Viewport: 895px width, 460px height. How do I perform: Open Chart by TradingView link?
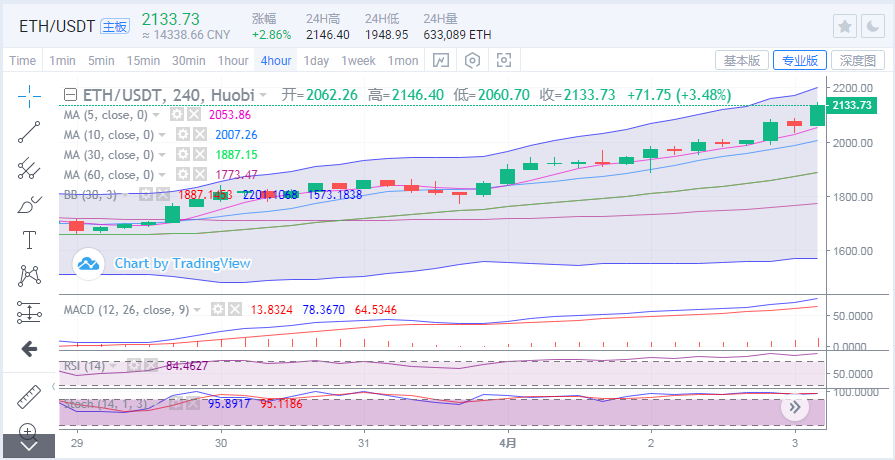182,263
